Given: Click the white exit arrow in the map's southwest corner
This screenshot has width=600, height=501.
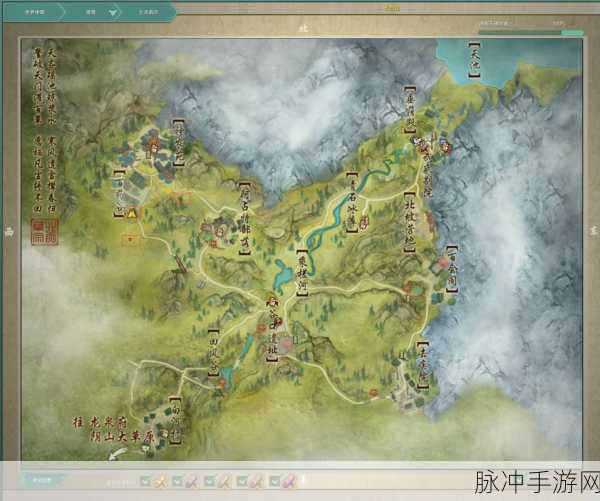Looking at the screenshot, I should pyautogui.click(x=116, y=454).
